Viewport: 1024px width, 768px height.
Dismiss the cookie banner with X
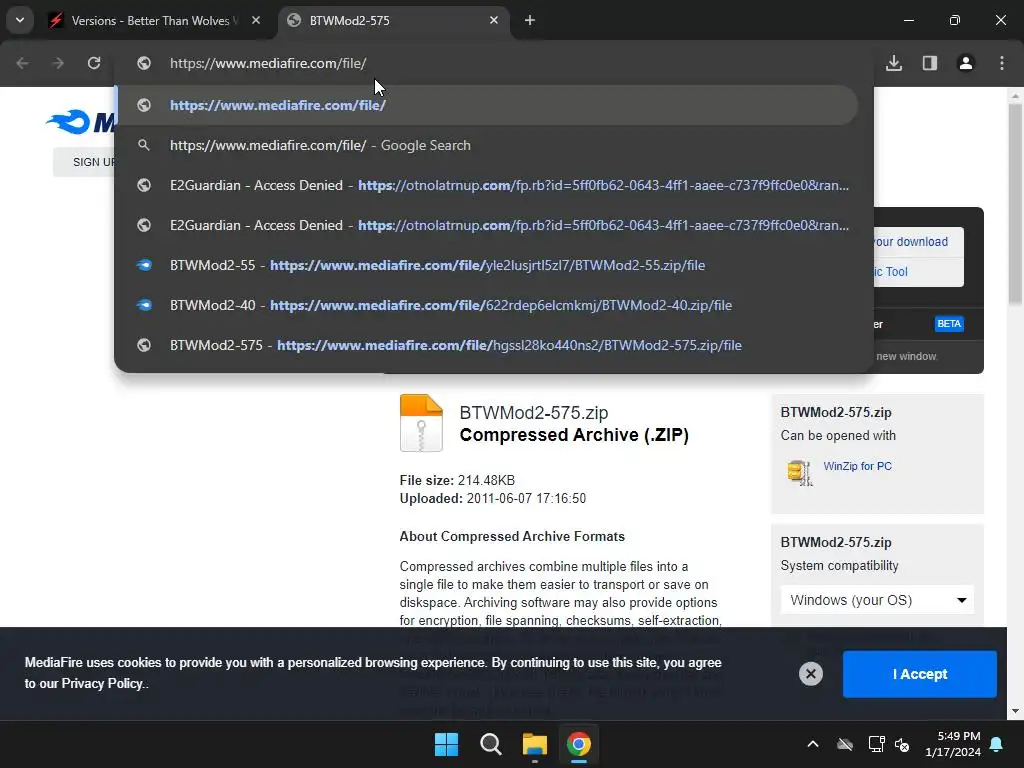pyautogui.click(x=810, y=674)
